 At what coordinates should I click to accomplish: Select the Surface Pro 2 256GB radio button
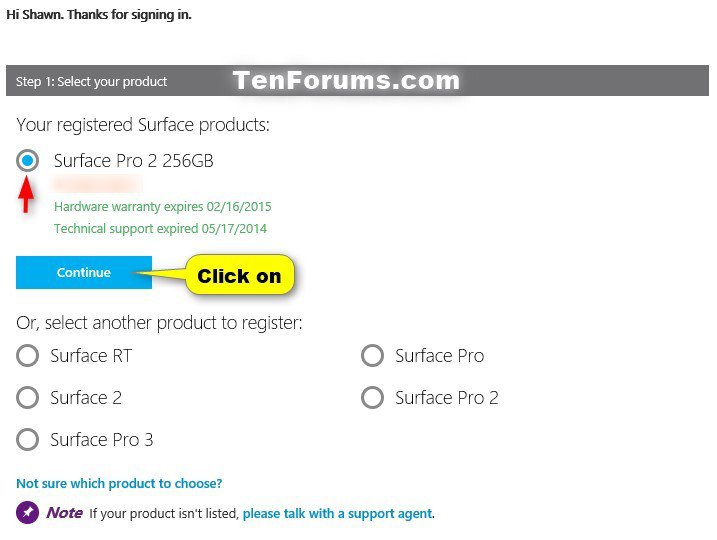tap(27, 160)
